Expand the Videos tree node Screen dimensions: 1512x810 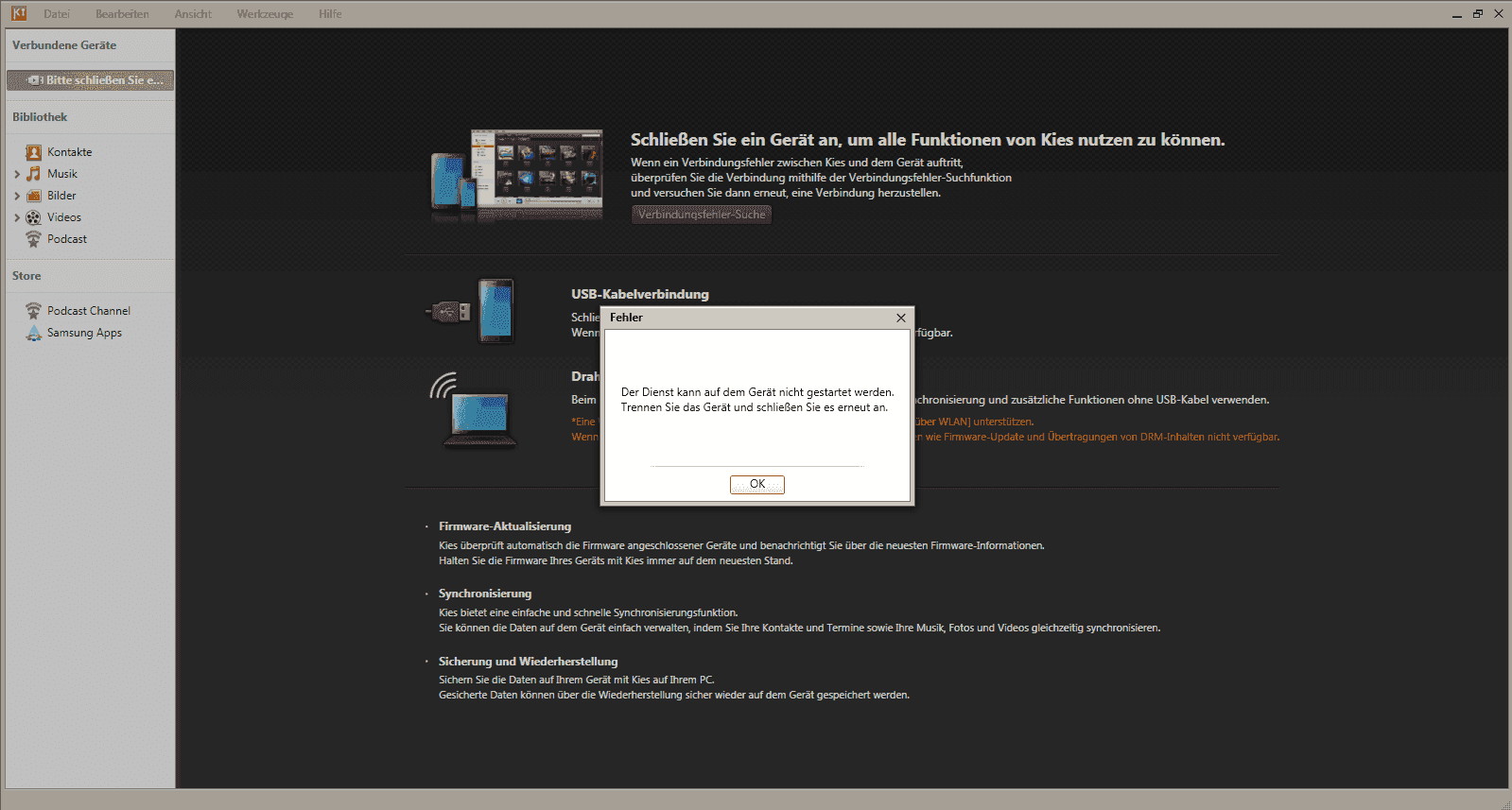[17, 217]
